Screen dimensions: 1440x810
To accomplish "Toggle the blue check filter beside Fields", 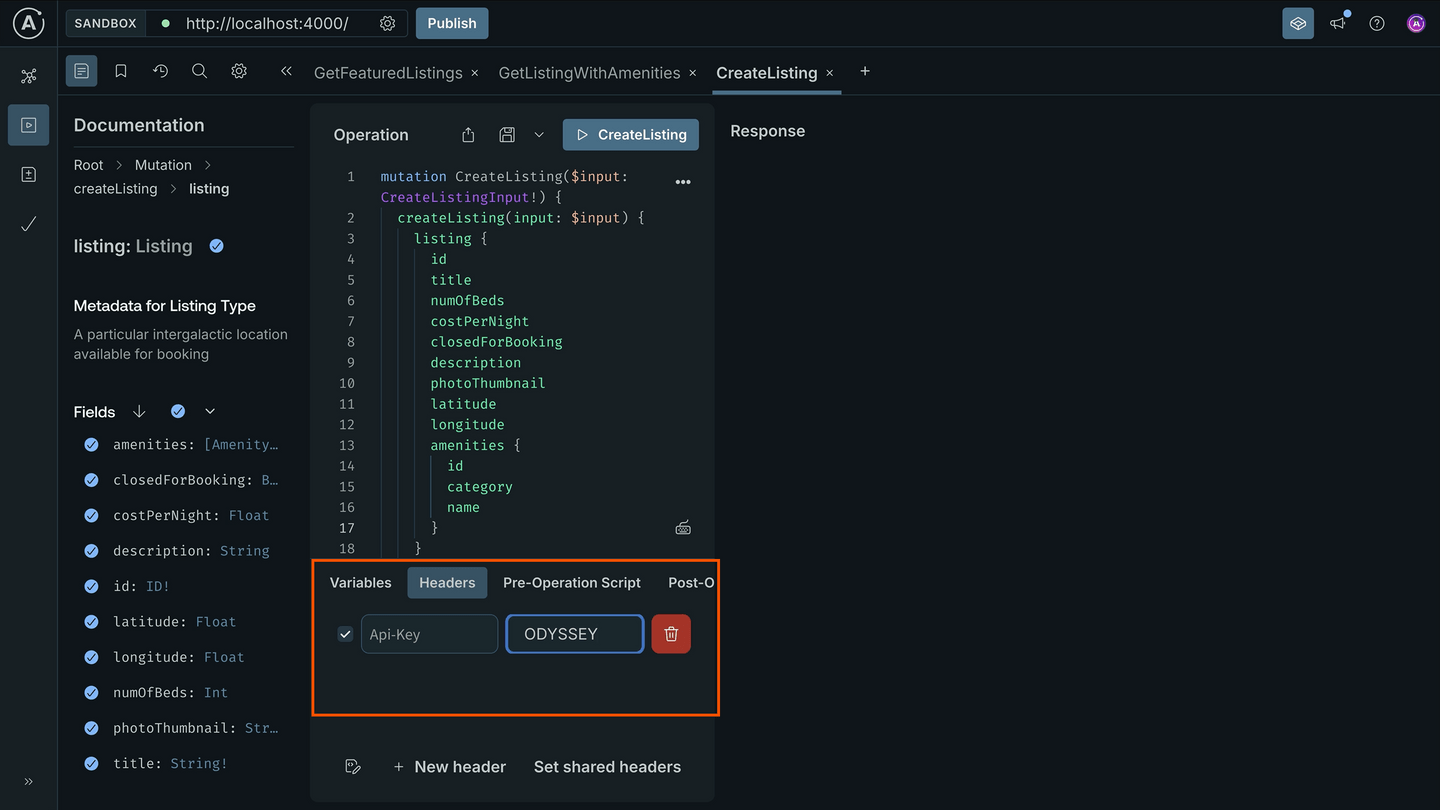I will click(x=177, y=410).
